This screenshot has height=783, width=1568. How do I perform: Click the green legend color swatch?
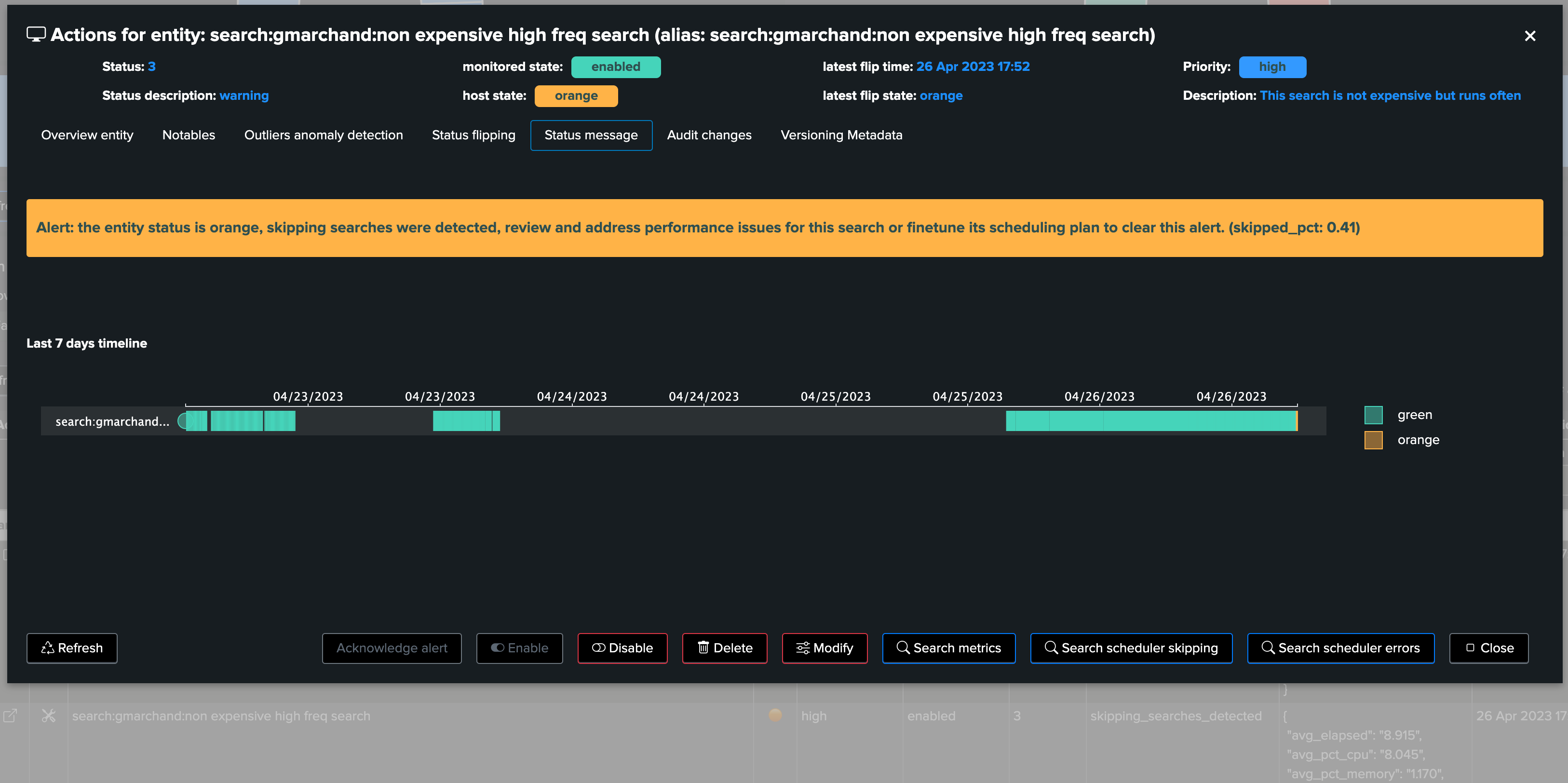click(x=1373, y=415)
